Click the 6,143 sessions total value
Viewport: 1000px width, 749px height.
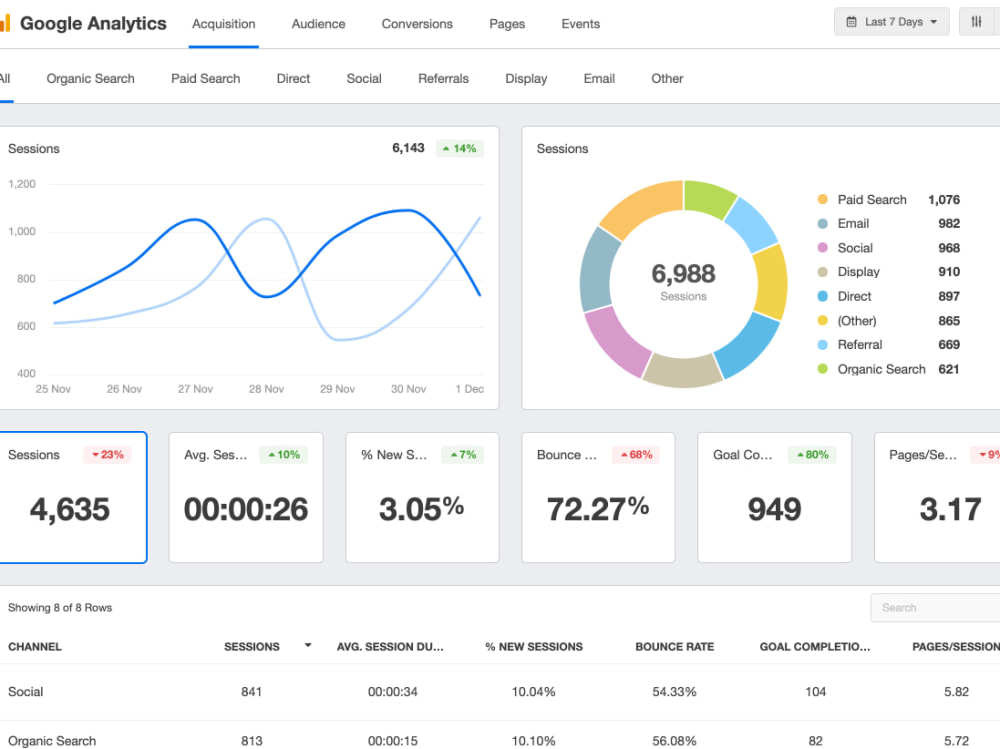pos(408,148)
